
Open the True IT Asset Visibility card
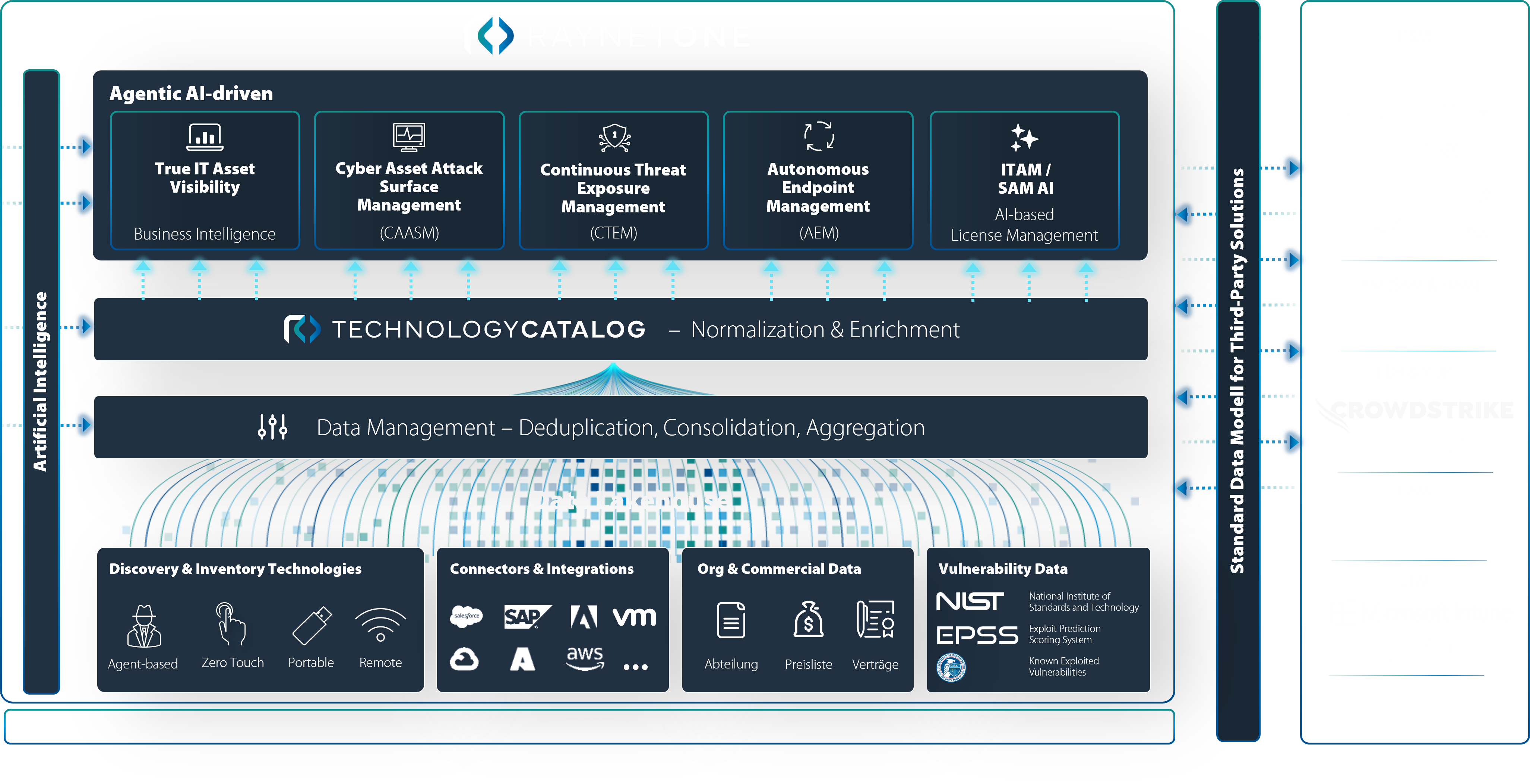[205, 181]
